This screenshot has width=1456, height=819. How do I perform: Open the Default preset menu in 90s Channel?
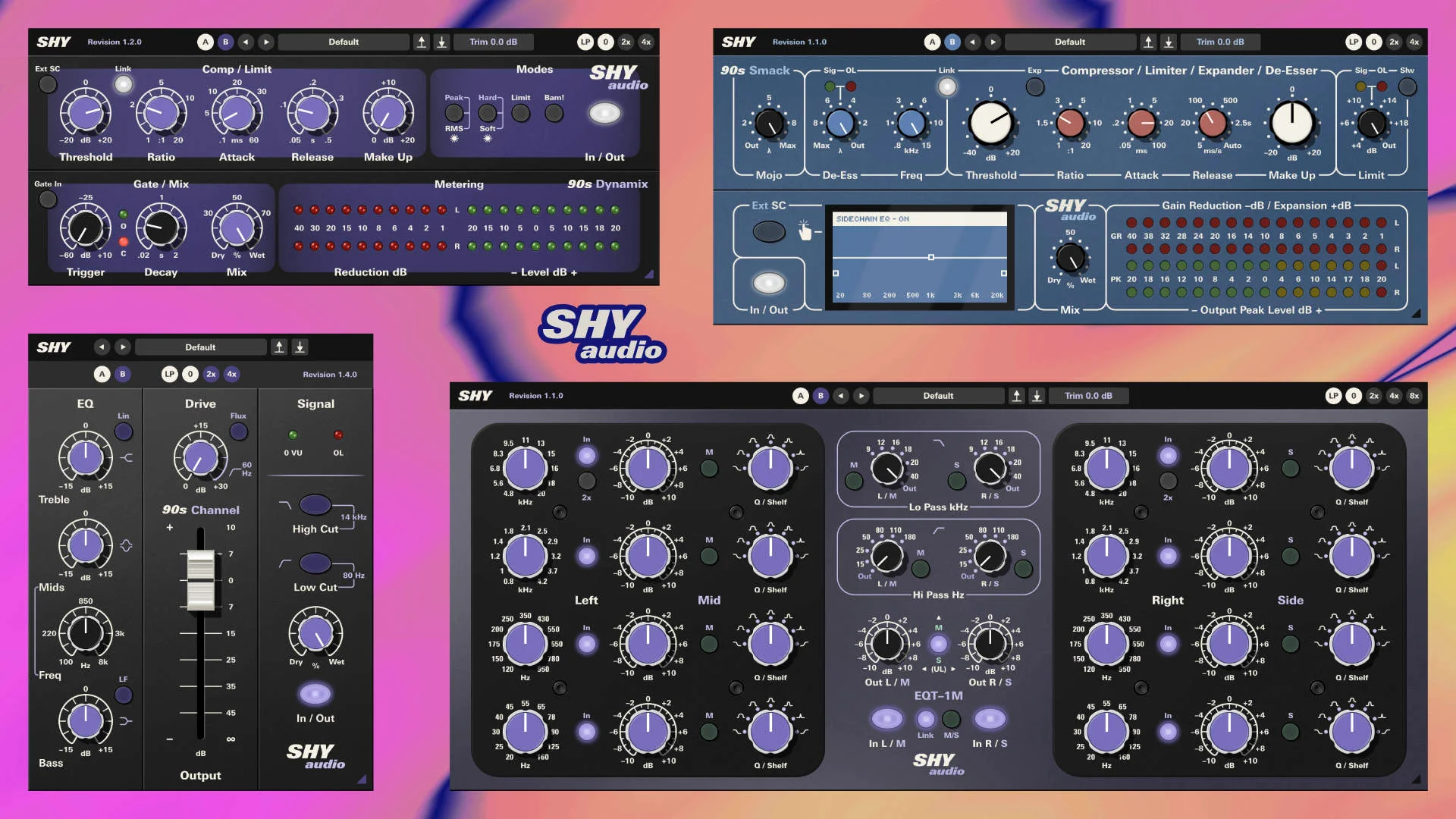tap(200, 347)
